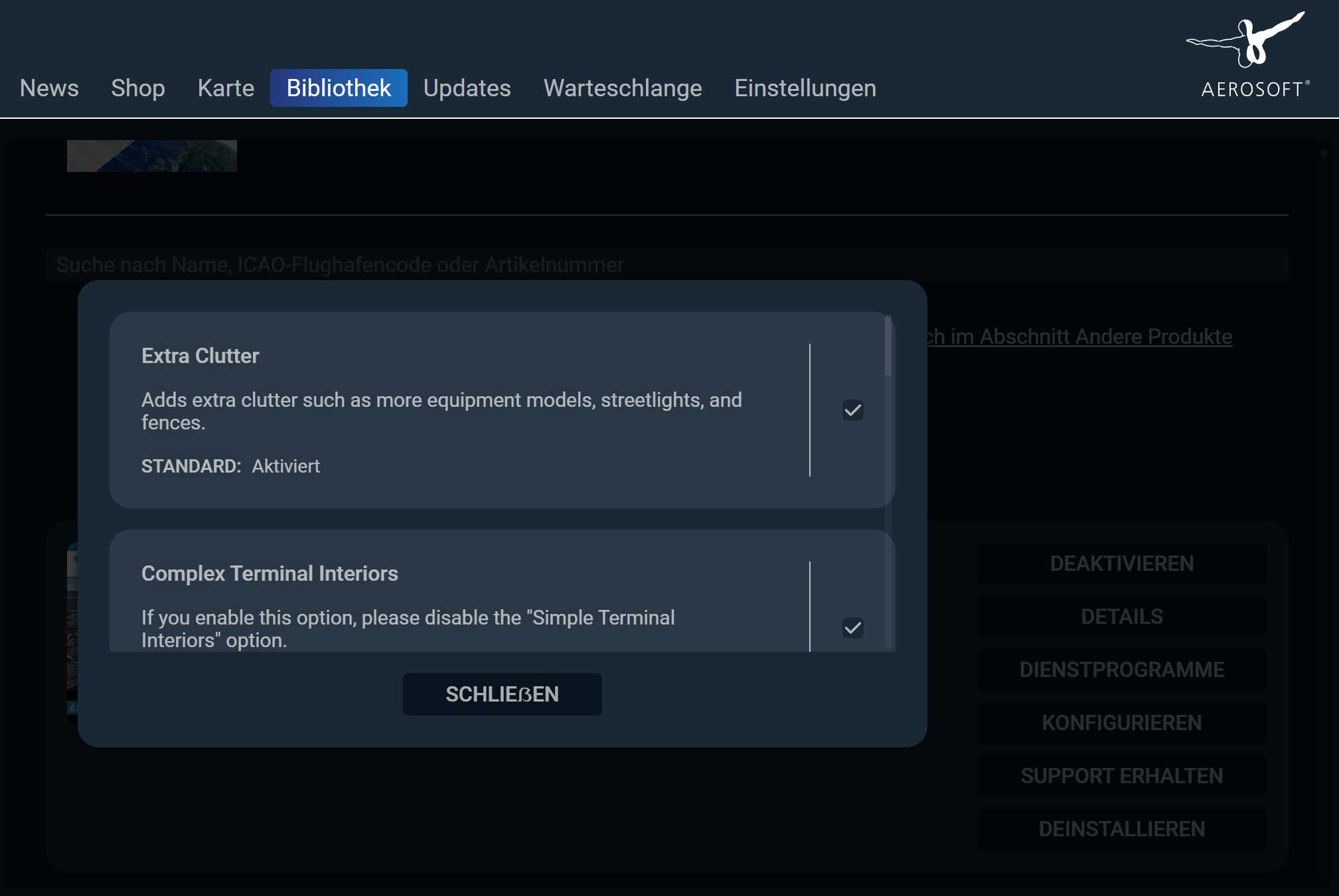1339x896 pixels.
Task: Go to the Updates tab
Action: tap(467, 88)
